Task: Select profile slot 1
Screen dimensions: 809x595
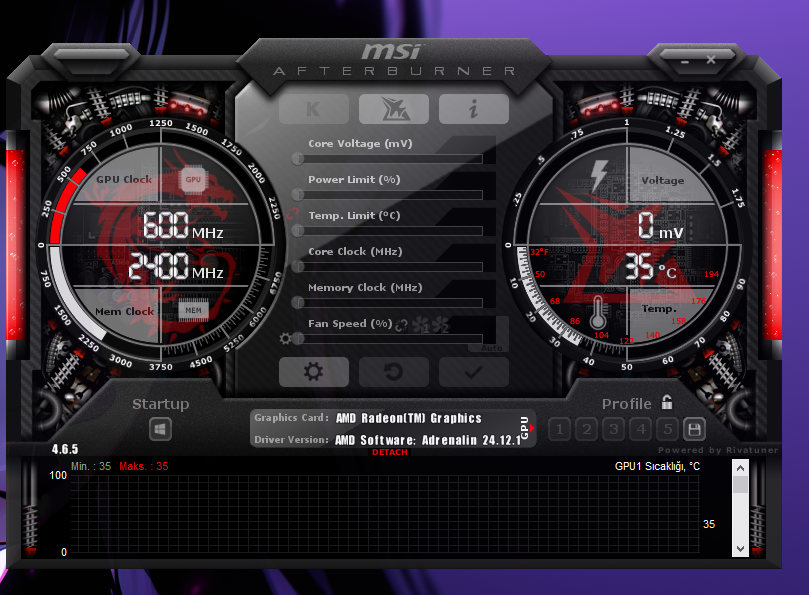Action: [x=559, y=429]
